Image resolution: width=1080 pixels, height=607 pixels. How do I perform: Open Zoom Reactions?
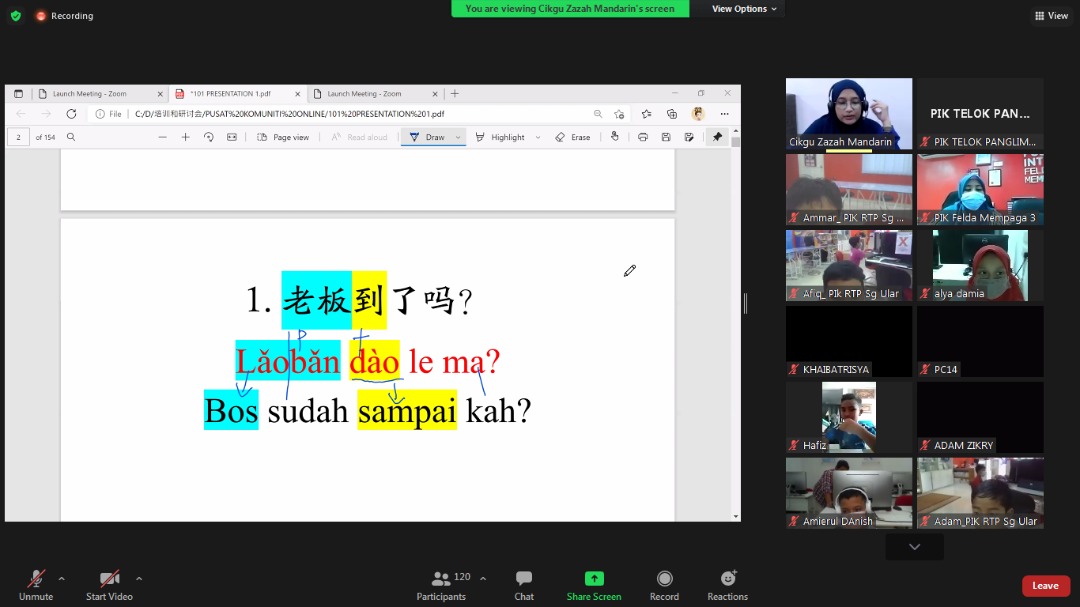(x=727, y=586)
